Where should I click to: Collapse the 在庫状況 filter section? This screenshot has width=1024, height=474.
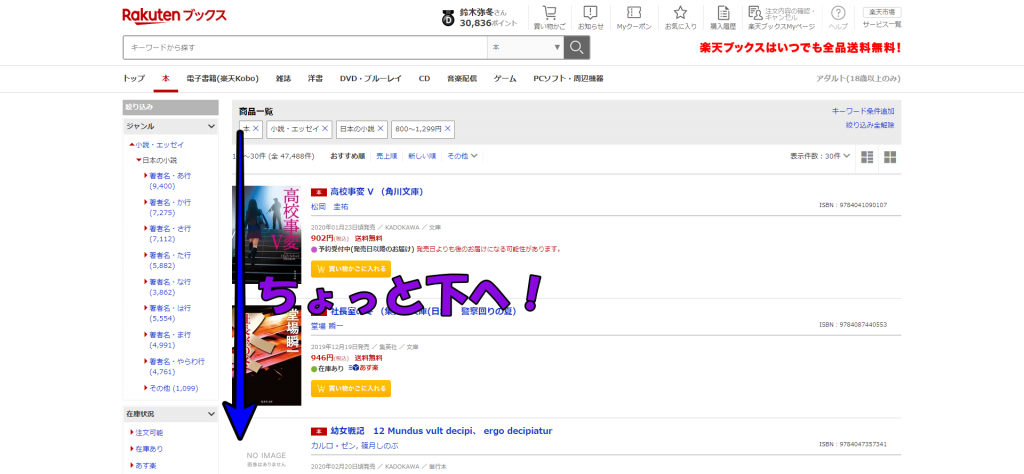[211, 414]
